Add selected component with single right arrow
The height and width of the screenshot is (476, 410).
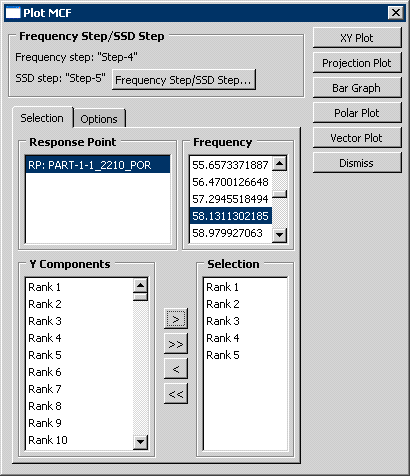tap(176, 319)
